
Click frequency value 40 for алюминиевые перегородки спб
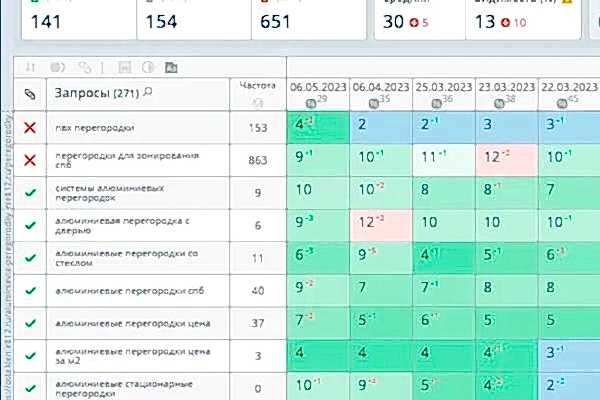pos(258,291)
